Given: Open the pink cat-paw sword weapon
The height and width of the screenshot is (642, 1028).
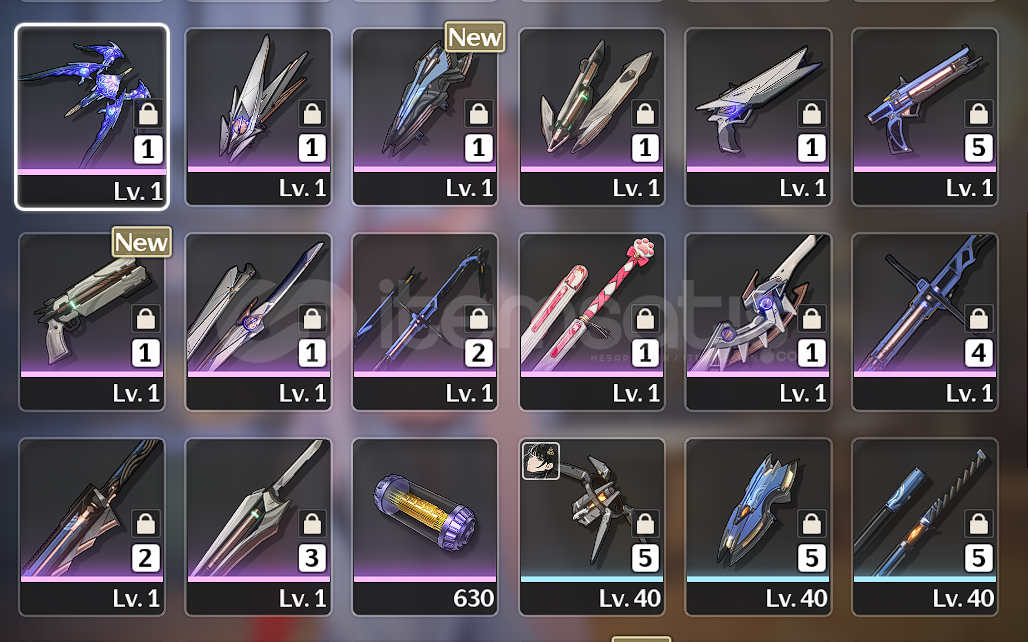Looking at the screenshot, I should [x=592, y=321].
